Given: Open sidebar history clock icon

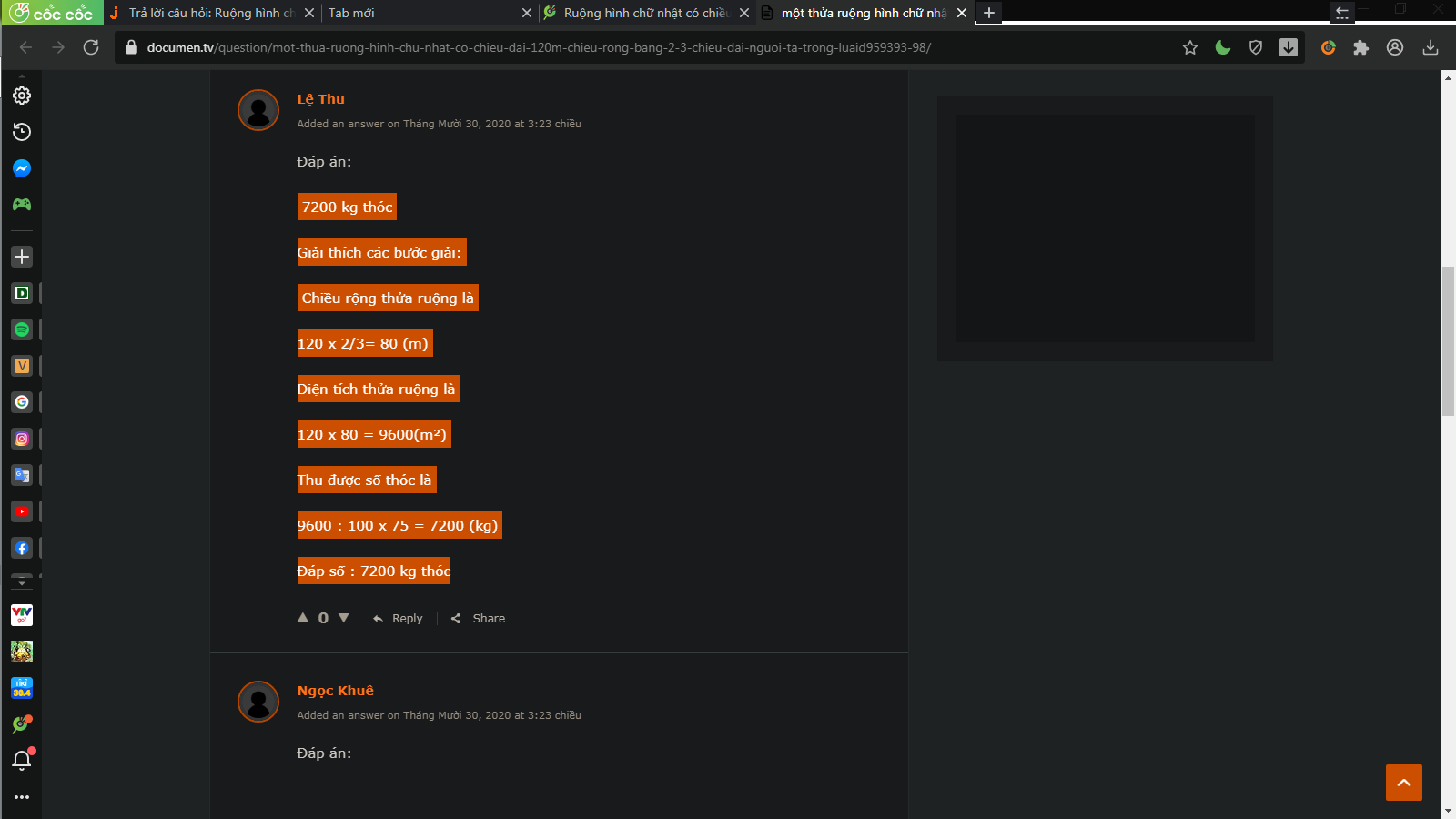Looking at the screenshot, I should [x=22, y=132].
